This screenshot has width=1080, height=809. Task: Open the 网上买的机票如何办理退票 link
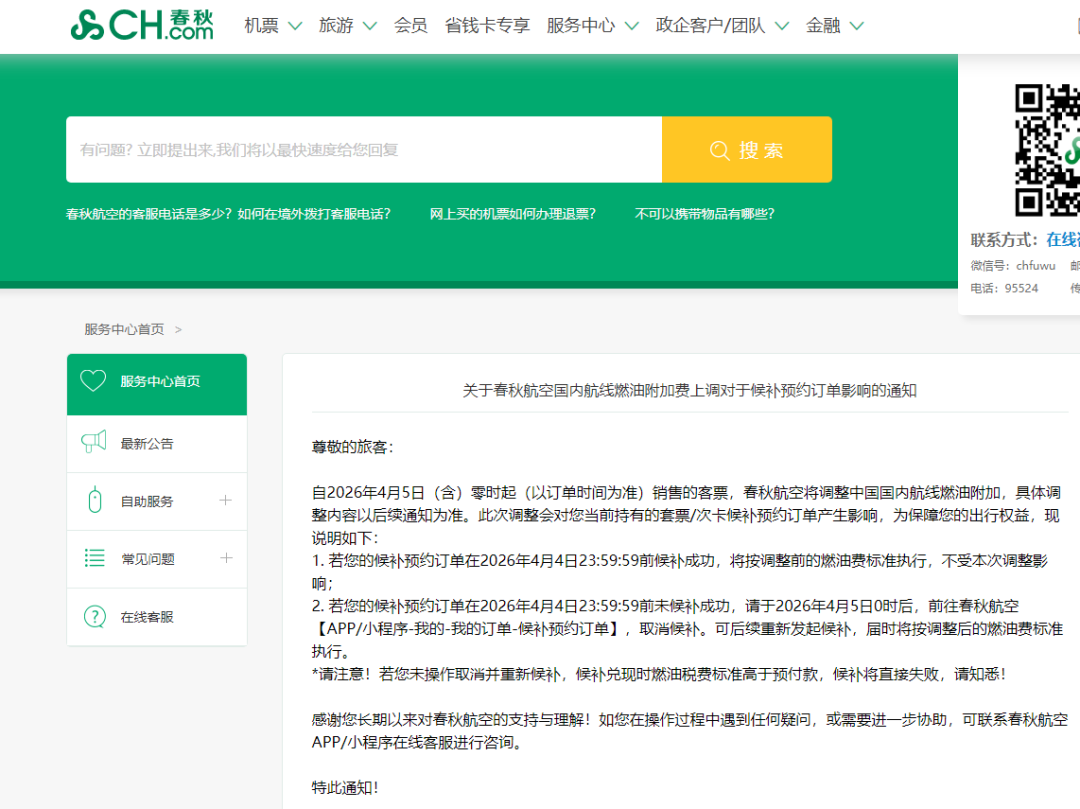[x=512, y=213]
